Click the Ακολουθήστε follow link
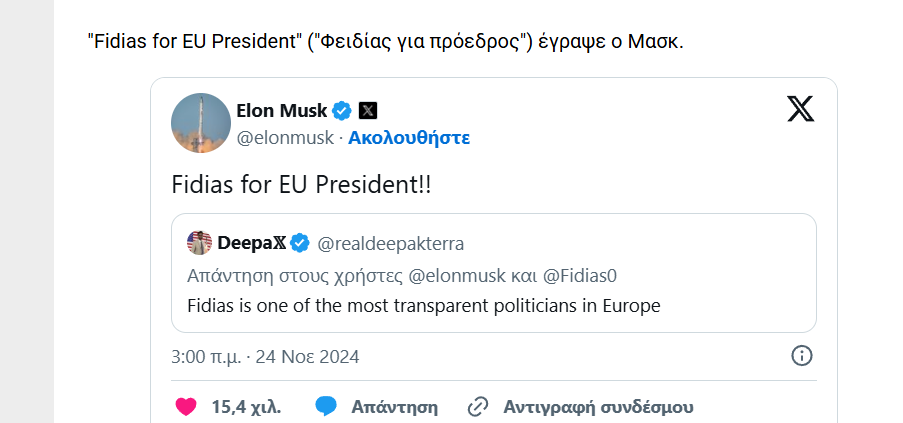The width and height of the screenshot is (903, 423). 408,138
